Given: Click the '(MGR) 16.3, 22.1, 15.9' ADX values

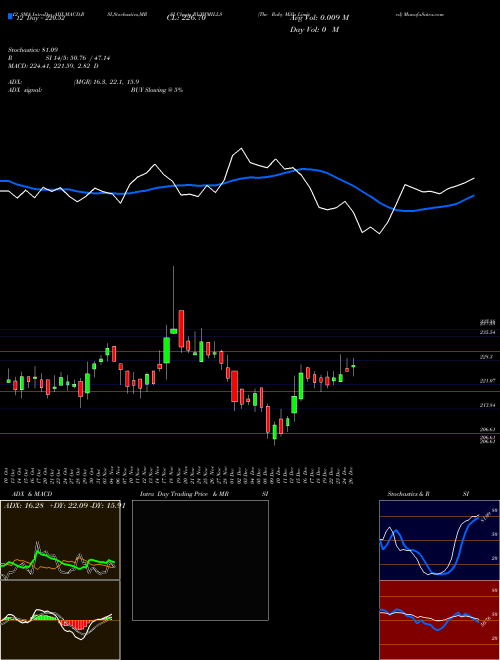Looking at the screenshot, I should click(x=106, y=82).
